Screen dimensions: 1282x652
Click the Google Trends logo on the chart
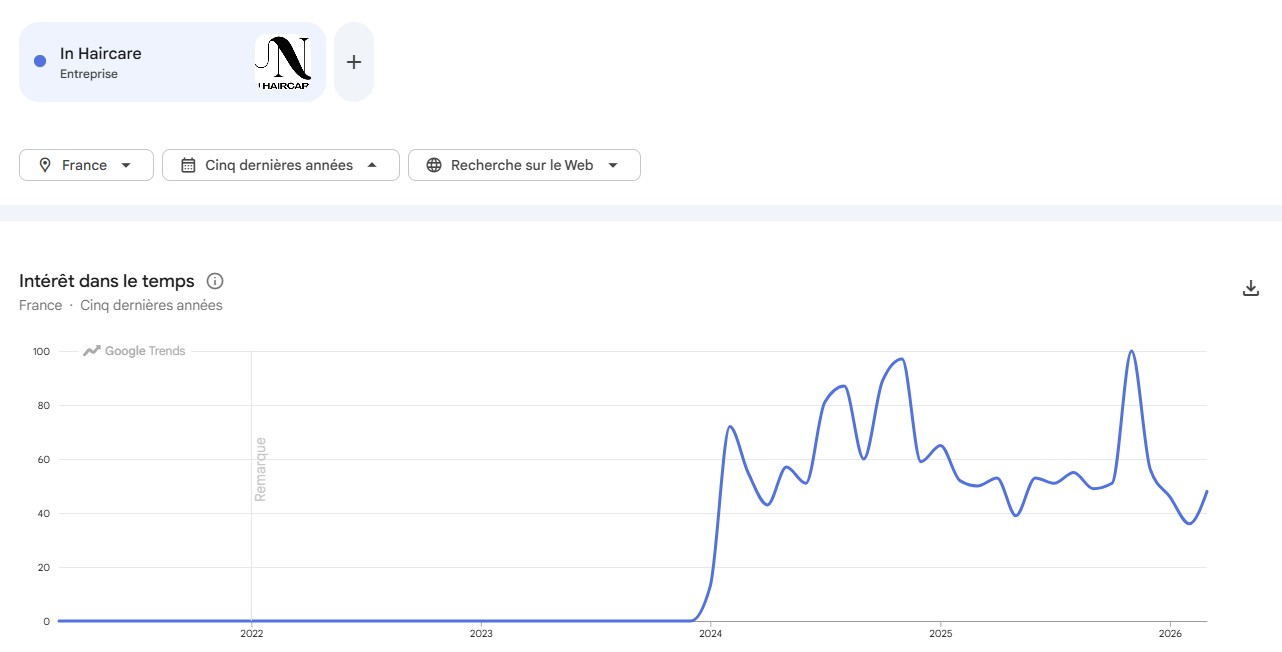click(135, 351)
